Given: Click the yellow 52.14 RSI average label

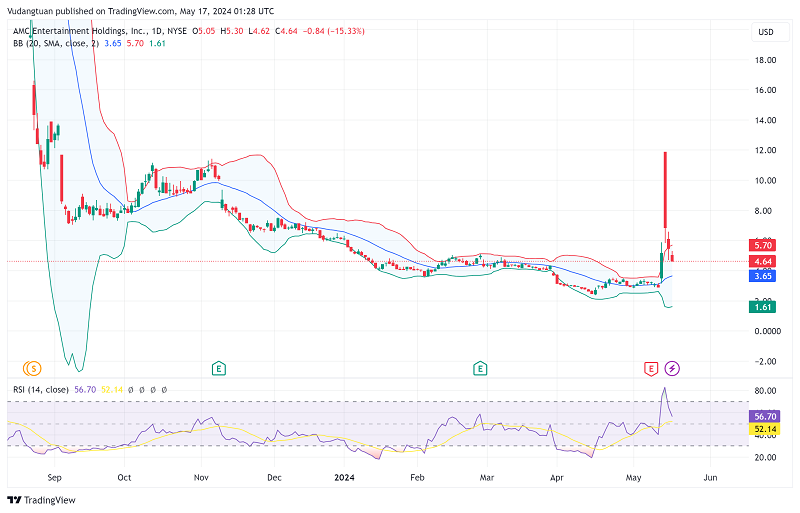Looking at the screenshot, I should tap(763, 428).
